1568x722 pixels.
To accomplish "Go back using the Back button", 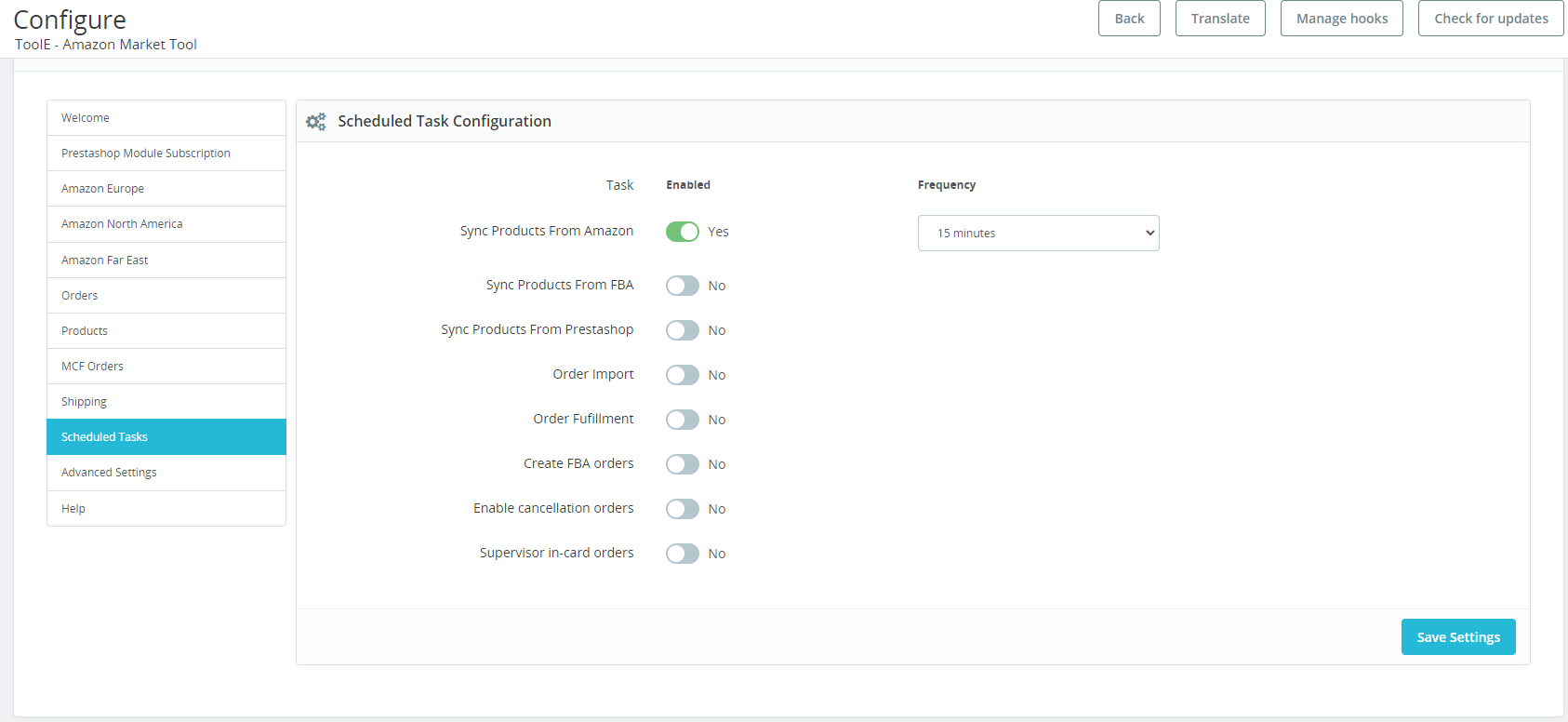I will (x=1129, y=19).
